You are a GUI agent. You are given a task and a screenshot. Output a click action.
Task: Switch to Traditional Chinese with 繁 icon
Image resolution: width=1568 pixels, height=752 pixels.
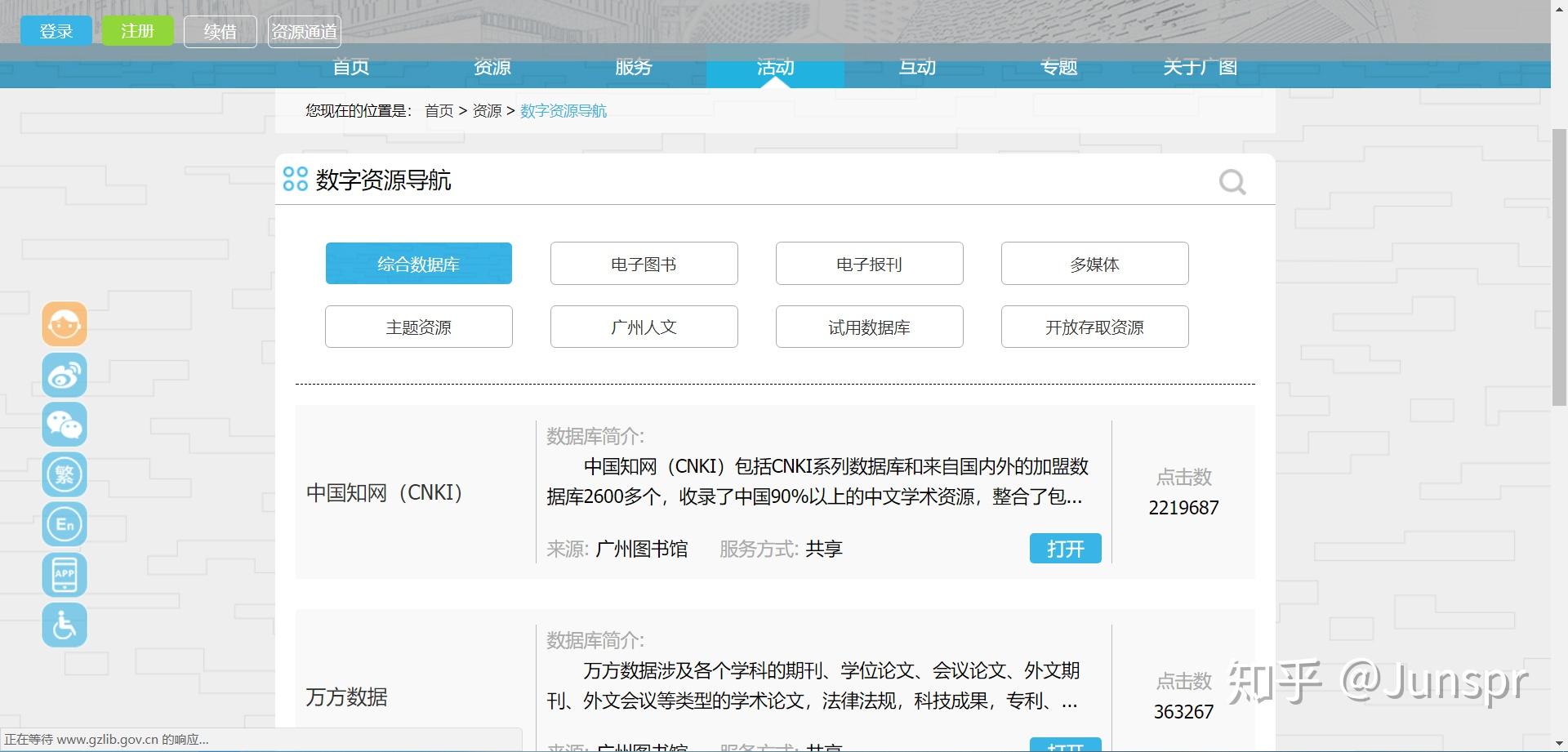click(x=65, y=474)
